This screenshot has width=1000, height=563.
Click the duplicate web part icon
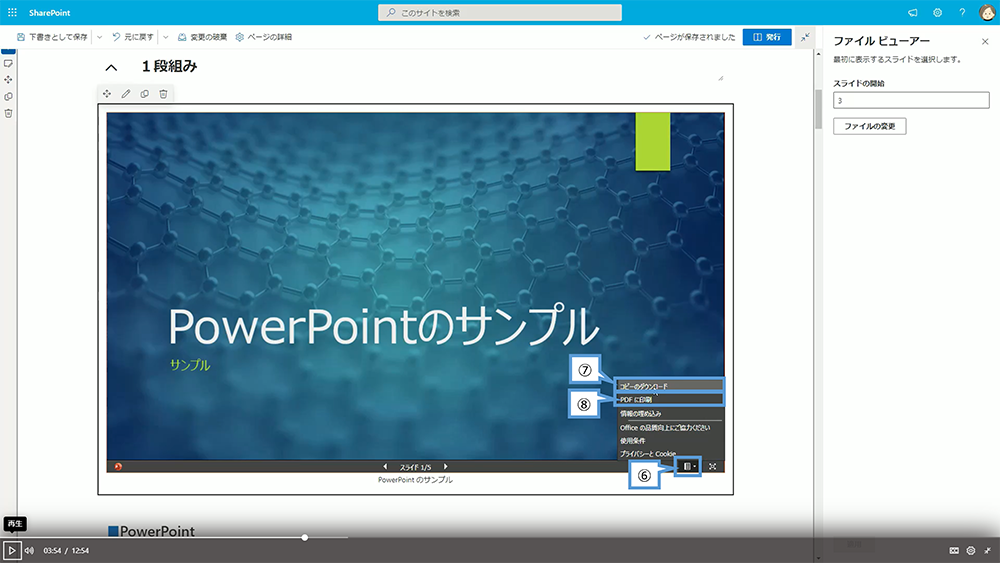point(145,94)
